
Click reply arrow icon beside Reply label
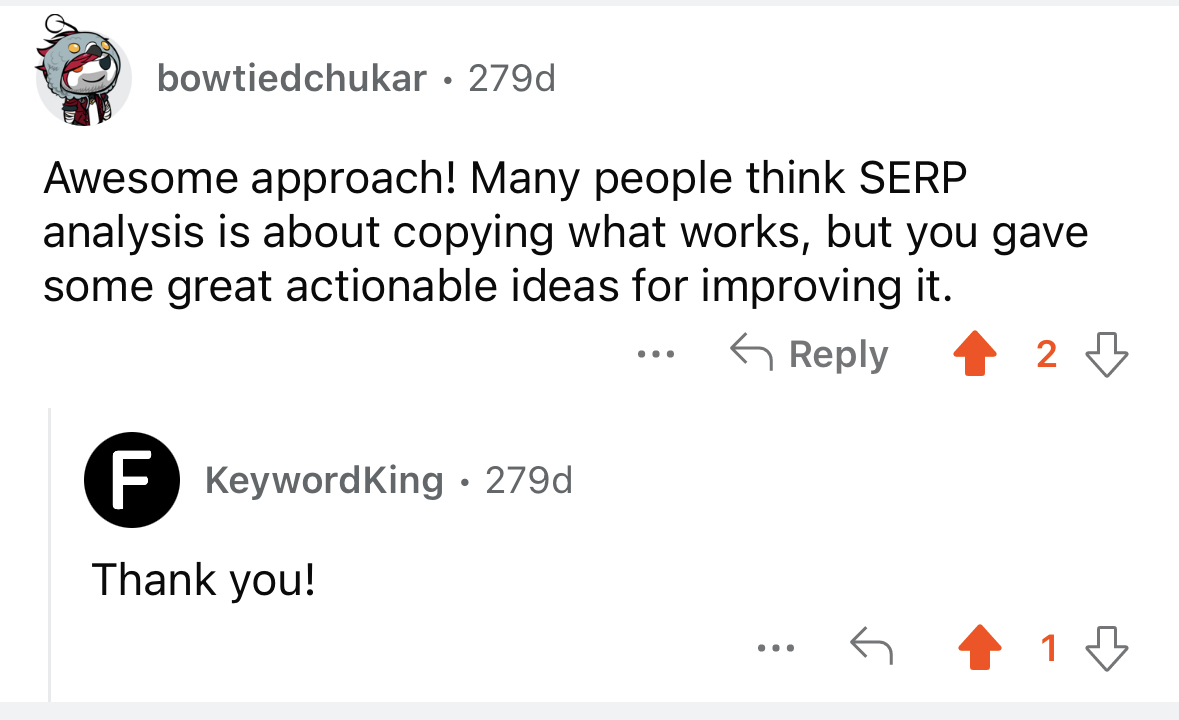(x=751, y=352)
